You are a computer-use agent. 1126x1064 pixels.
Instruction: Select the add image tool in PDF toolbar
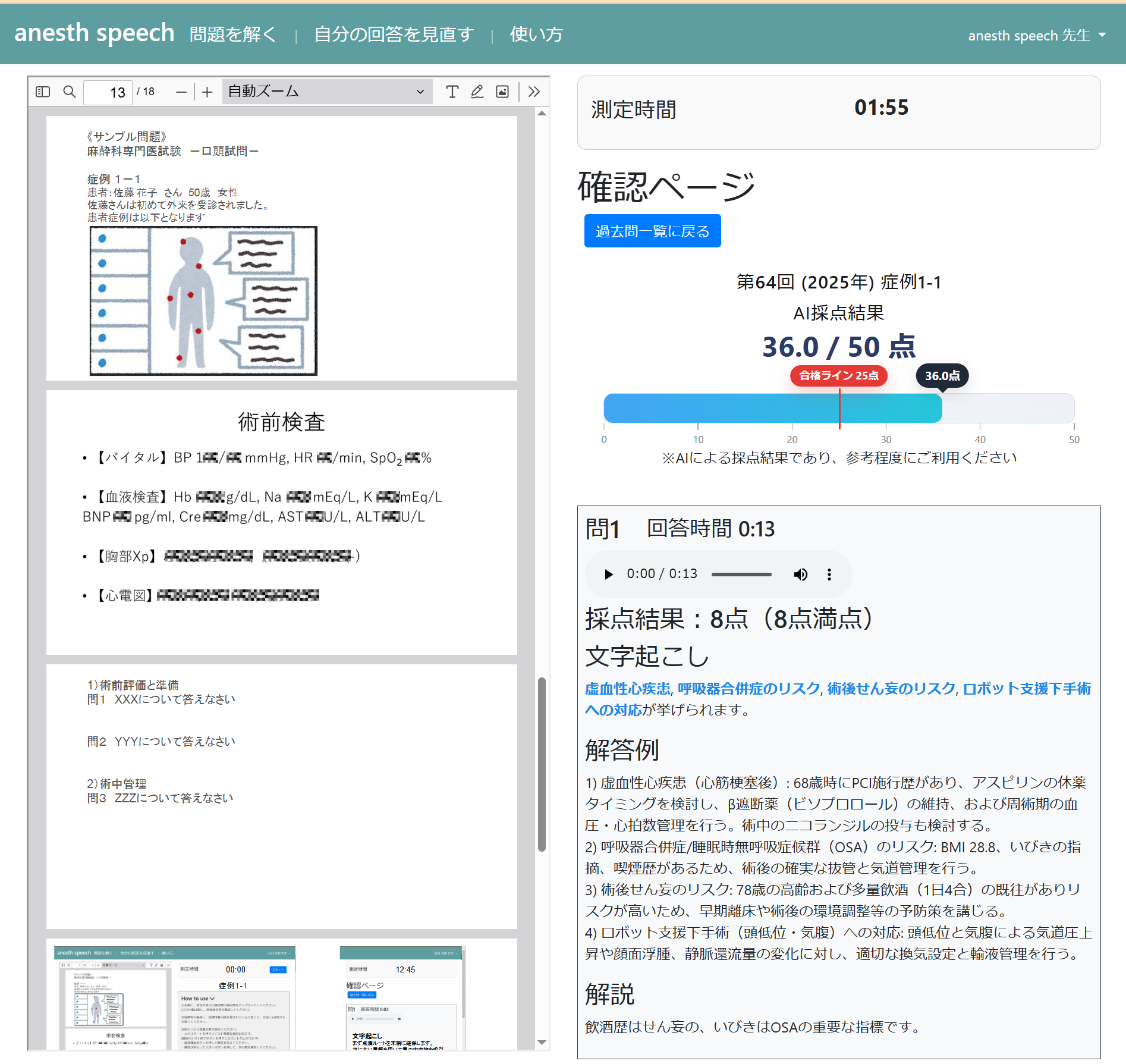pos(502,92)
